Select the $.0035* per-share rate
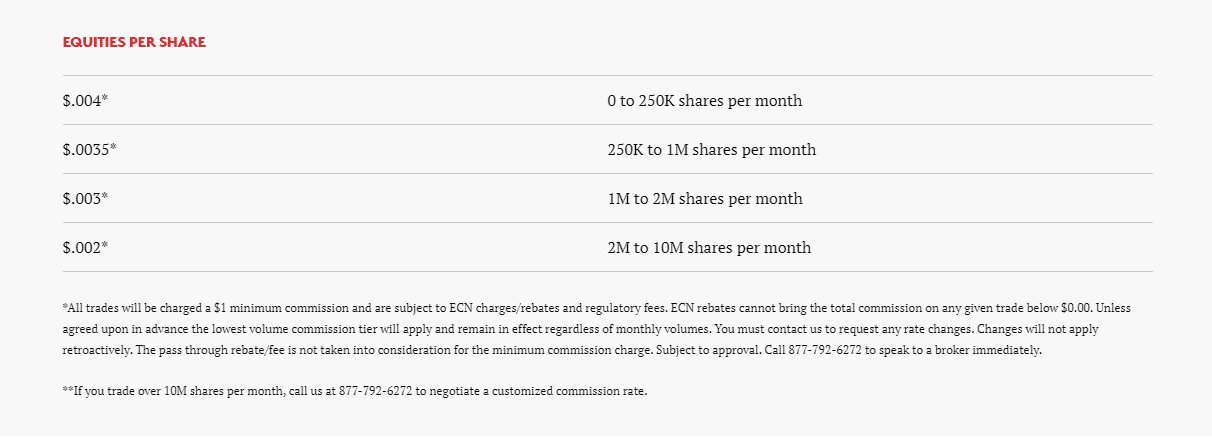Image resolution: width=1212 pixels, height=438 pixels. pos(89,150)
